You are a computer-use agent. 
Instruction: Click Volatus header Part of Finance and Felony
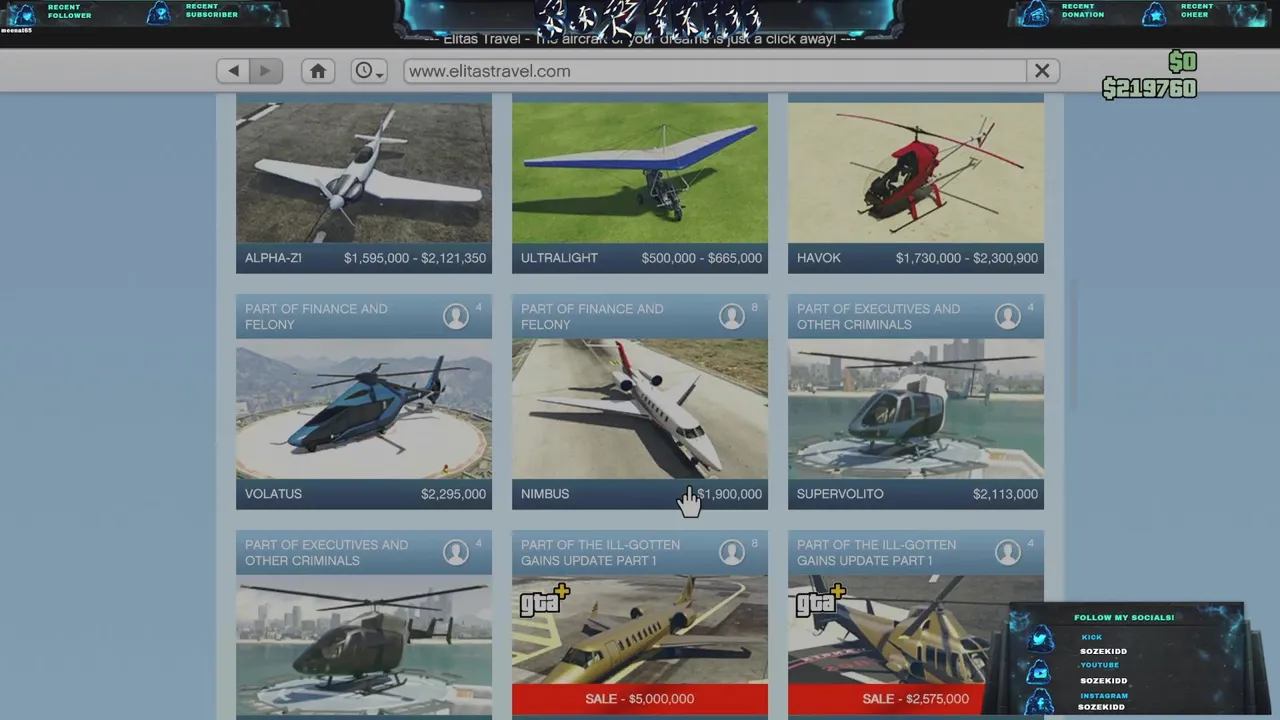tap(316, 316)
